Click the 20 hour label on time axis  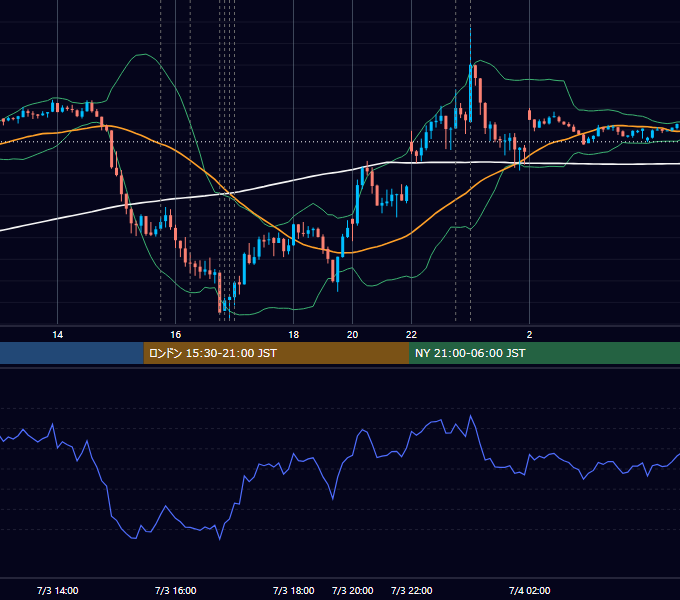353,335
